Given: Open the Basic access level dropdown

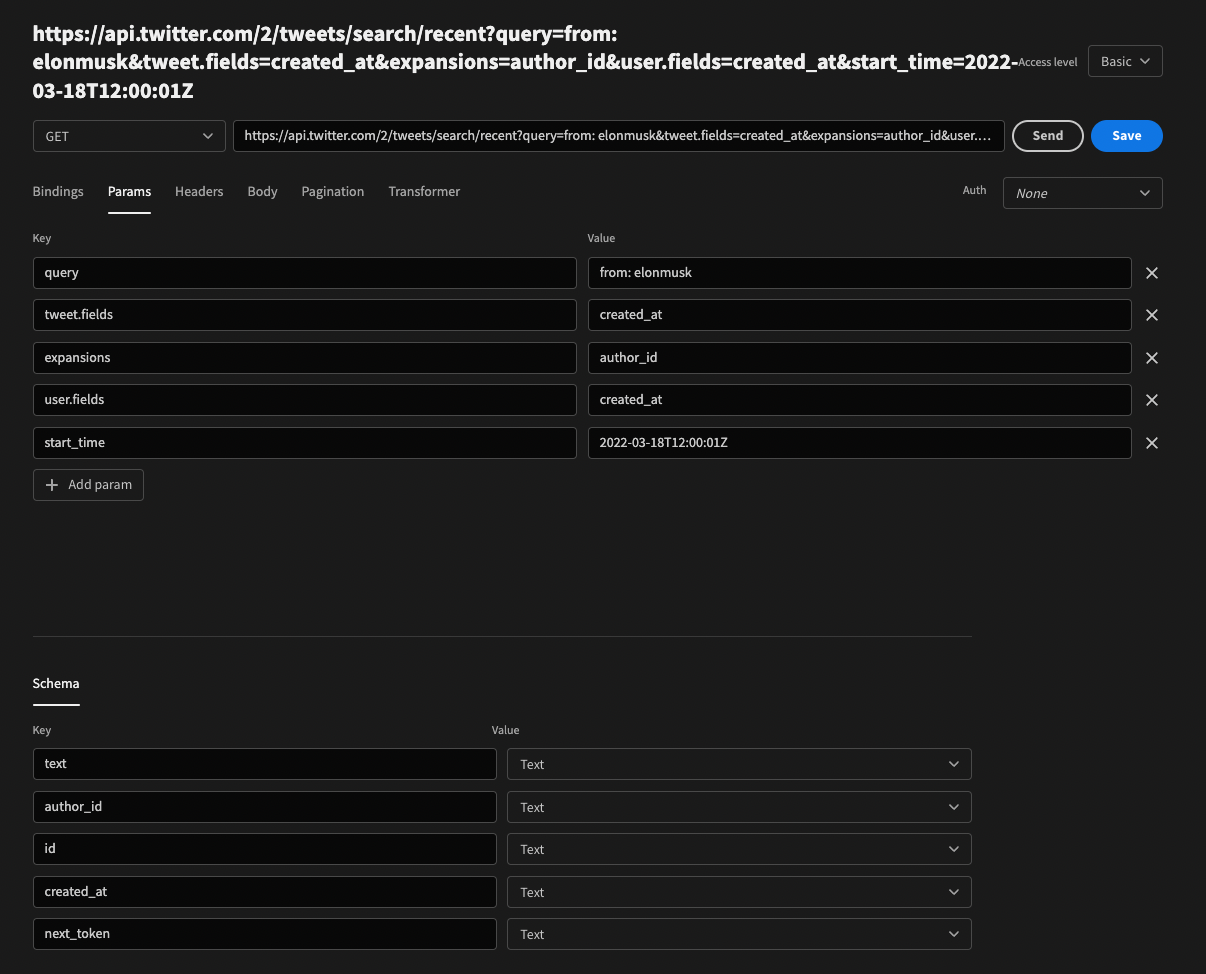Looking at the screenshot, I should pyautogui.click(x=1124, y=61).
